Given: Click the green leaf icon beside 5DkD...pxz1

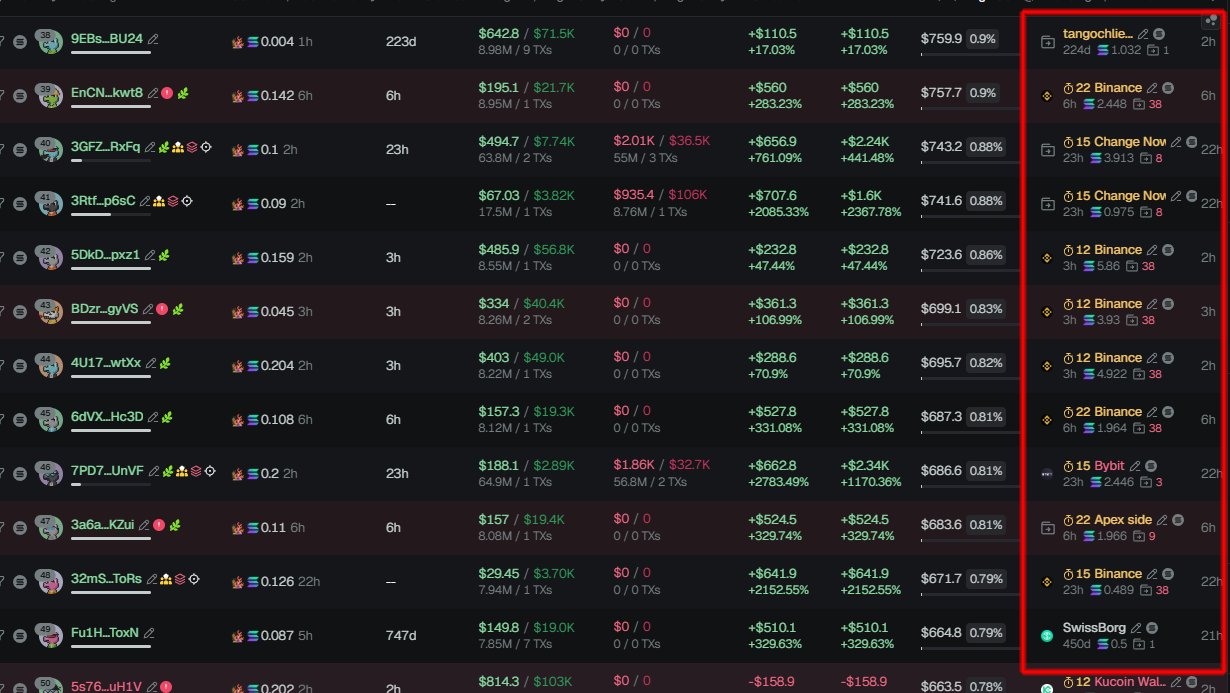Looking at the screenshot, I should coord(164,255).
